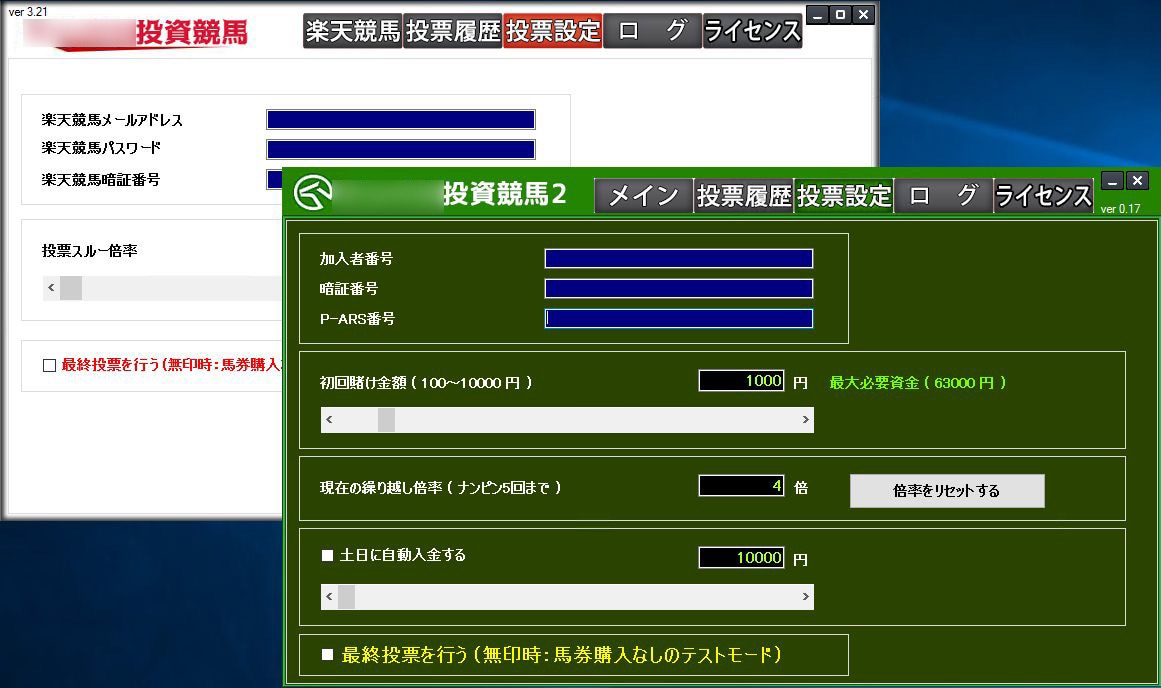Image resolution: width=1161 pixels, height=688 pixels.
Task: Click the 自動入金 slider thumb
Action: pyautogui.click(x=347, y=597)
